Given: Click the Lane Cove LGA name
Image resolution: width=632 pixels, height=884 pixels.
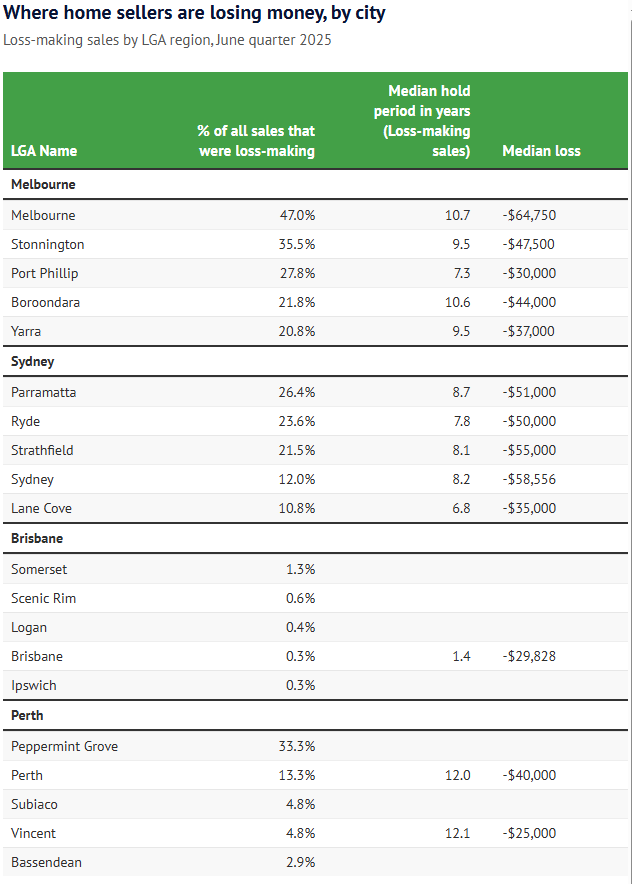Looking at the screenshot, I should tap(41, 508).
